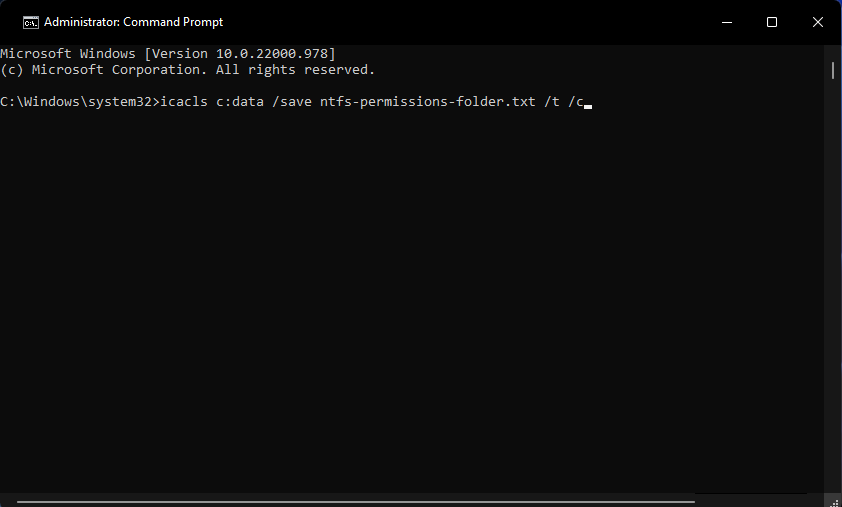Click the Microsoft Windows version line
This screenshot has width=842, height=507.
click(168, 52)
